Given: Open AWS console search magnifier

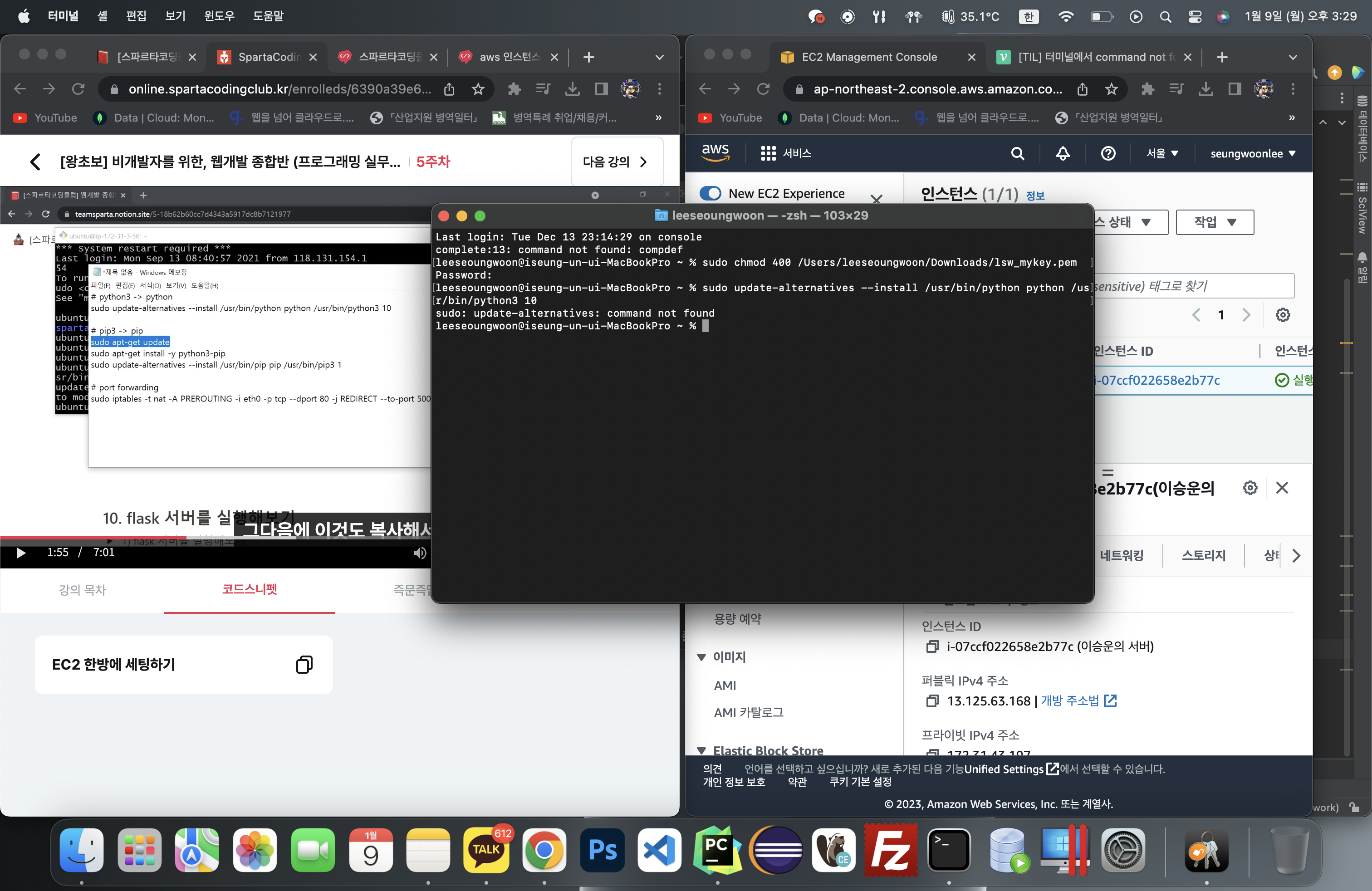Looking at the screenshot, I should 1018,153.
